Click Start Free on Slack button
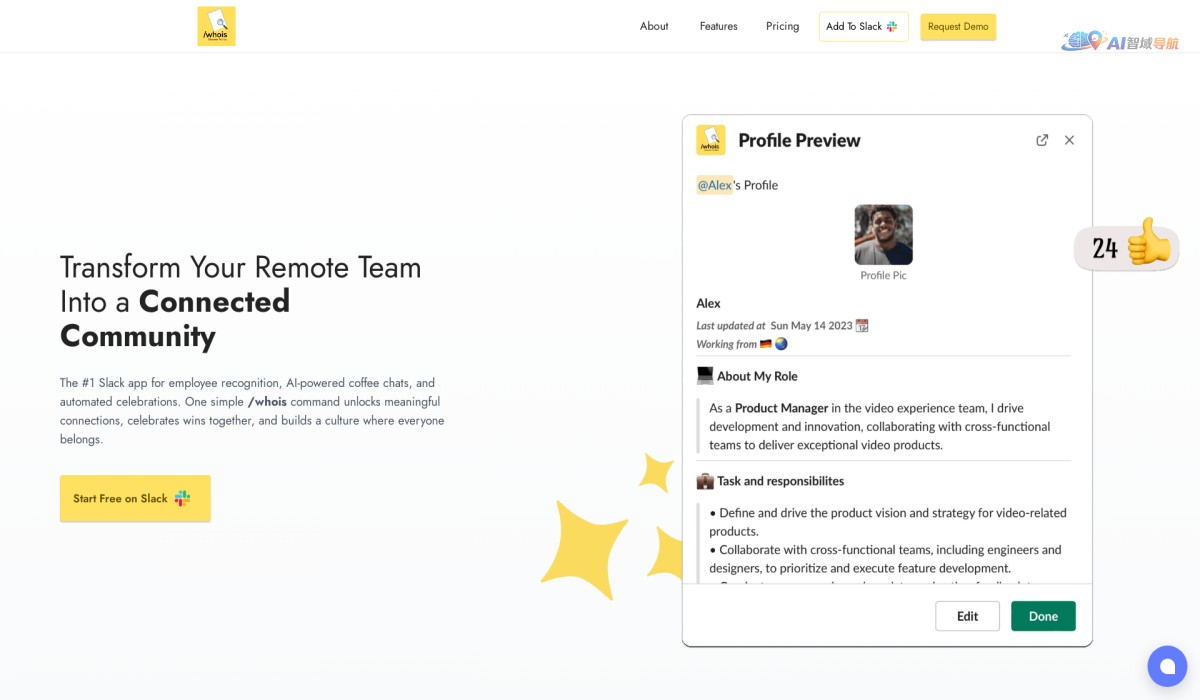 (135, 498)
